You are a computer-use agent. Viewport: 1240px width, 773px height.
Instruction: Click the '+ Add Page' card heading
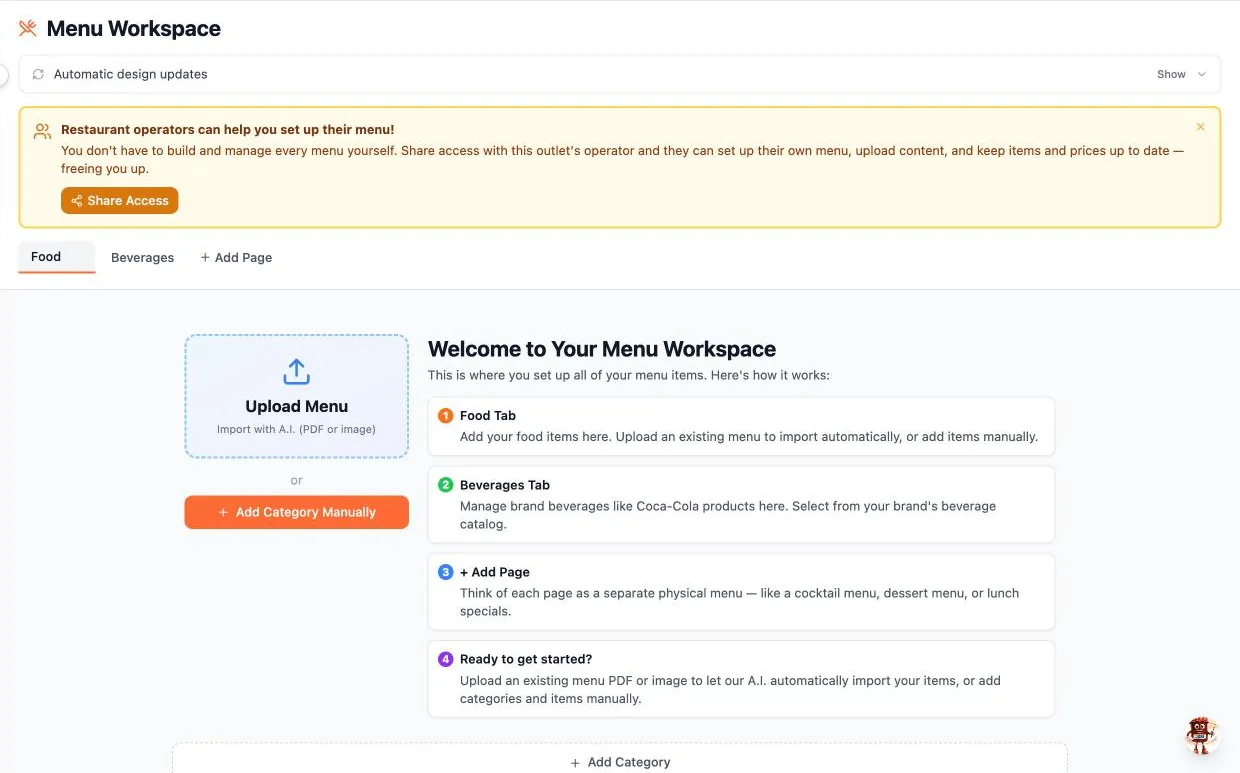pos(495,572)
